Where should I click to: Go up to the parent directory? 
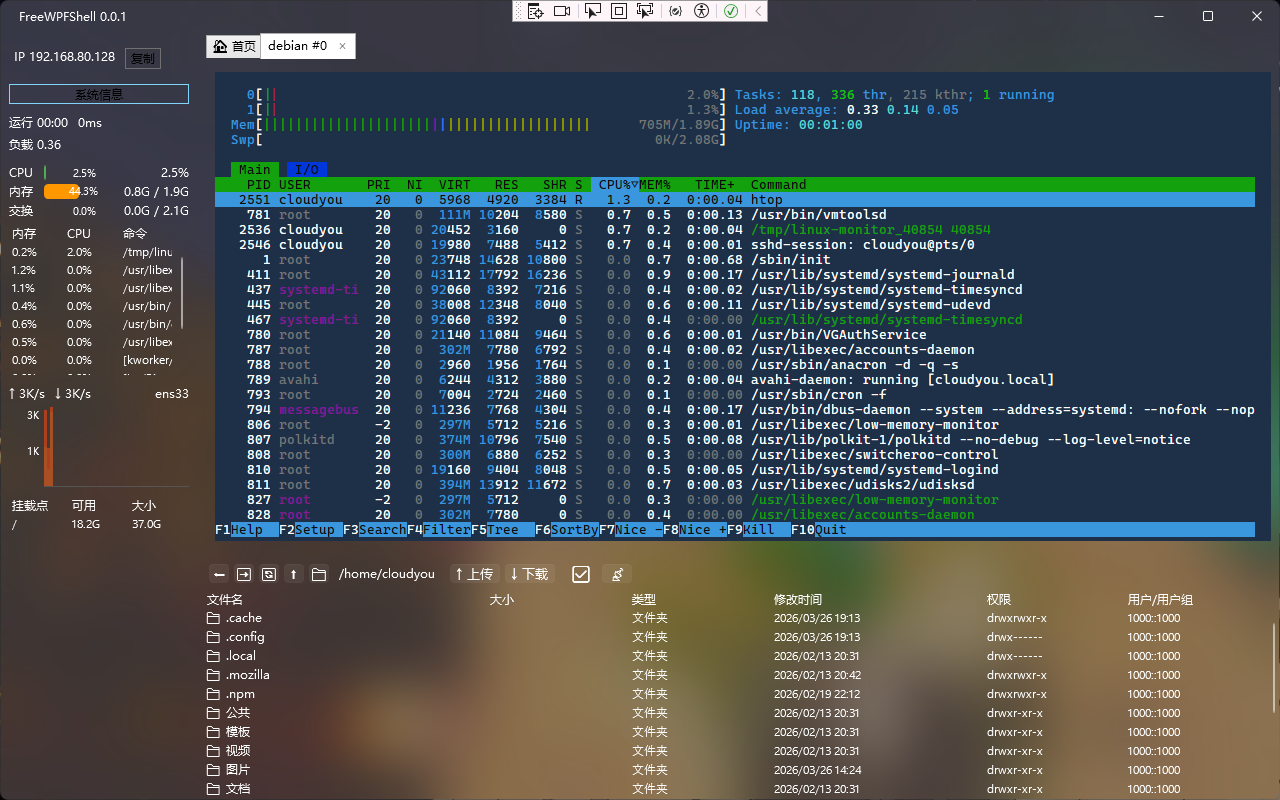pyautogui.click(x=294, y=574)
